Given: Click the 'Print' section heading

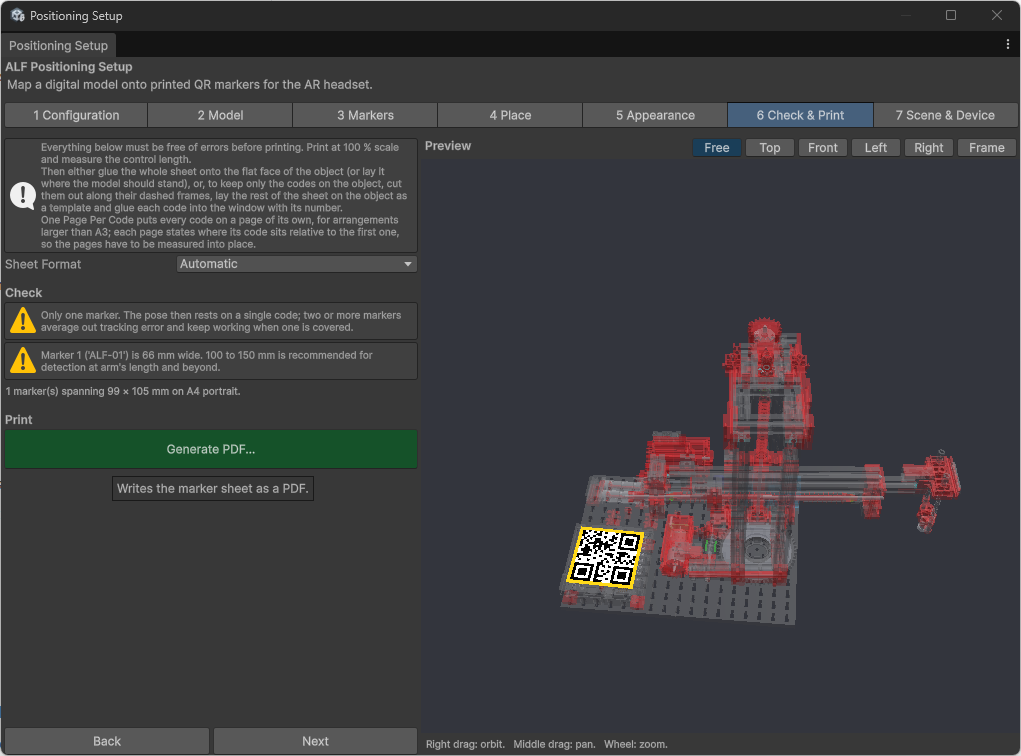Looking at the screenshot, I should pyautogui.click(x=18, y=420).
